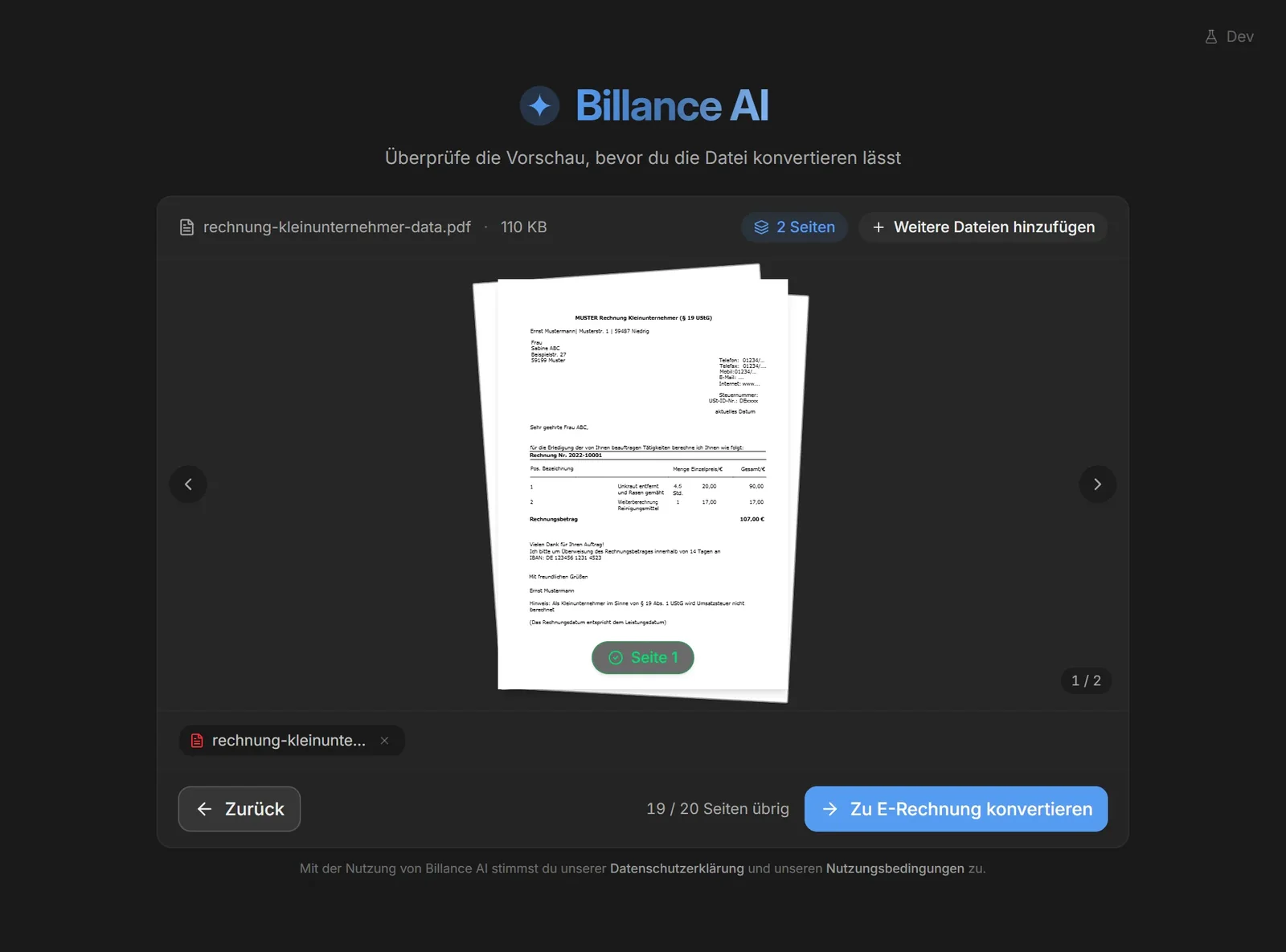Click the red PDF icon in the file chip
Screen dimensions: 1286x952
[x=197, y=741]
